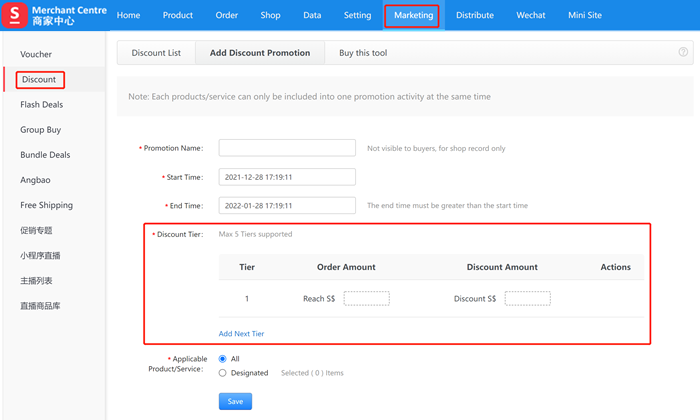
Task: Focus the Promotion Name input field
Action: click(x=287, y=148)
